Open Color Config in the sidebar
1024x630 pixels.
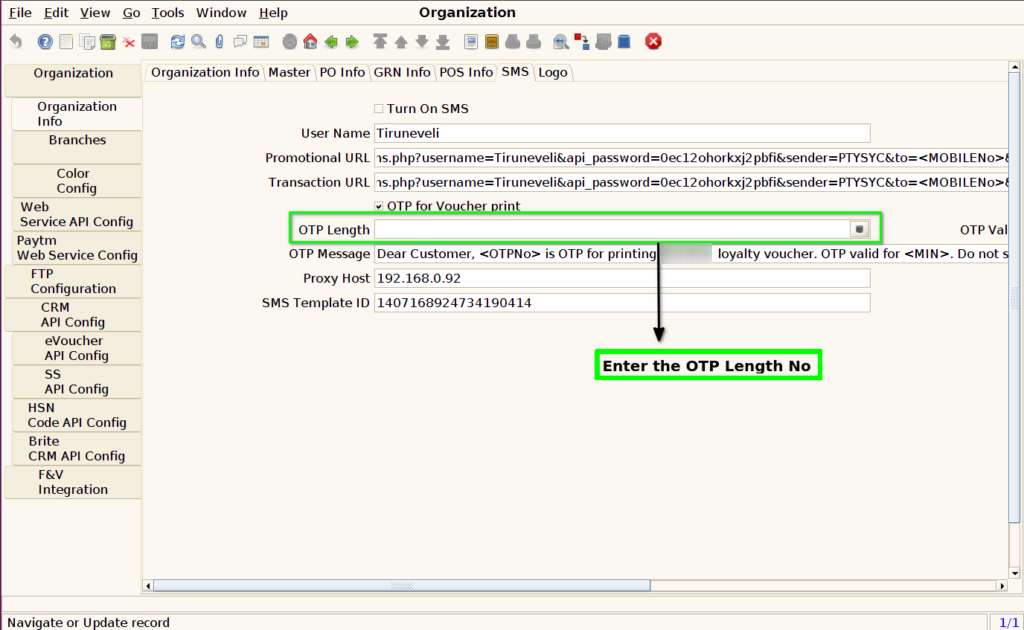(x=76, y=181)
